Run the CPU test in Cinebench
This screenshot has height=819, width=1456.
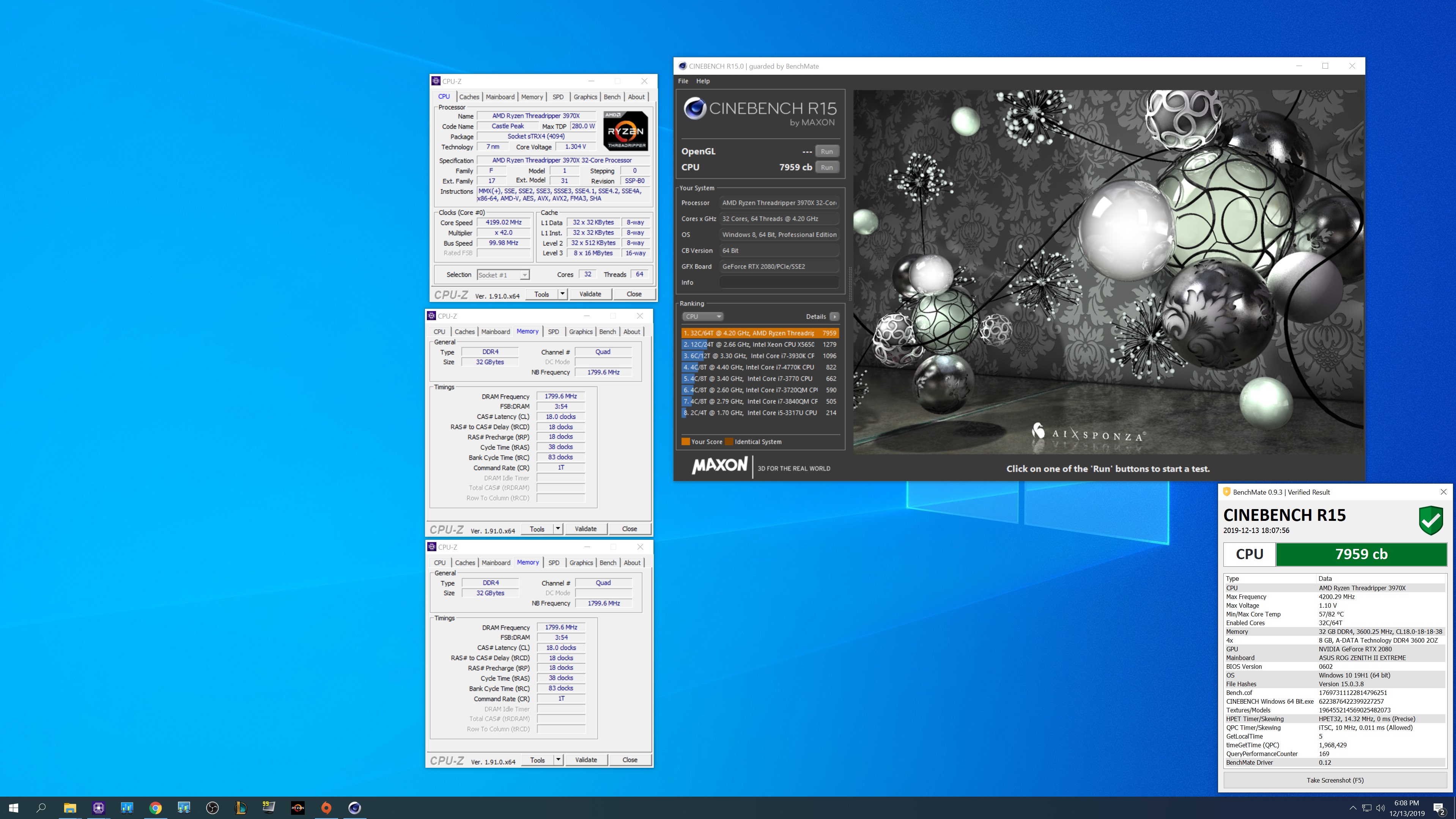coord(827,167)
